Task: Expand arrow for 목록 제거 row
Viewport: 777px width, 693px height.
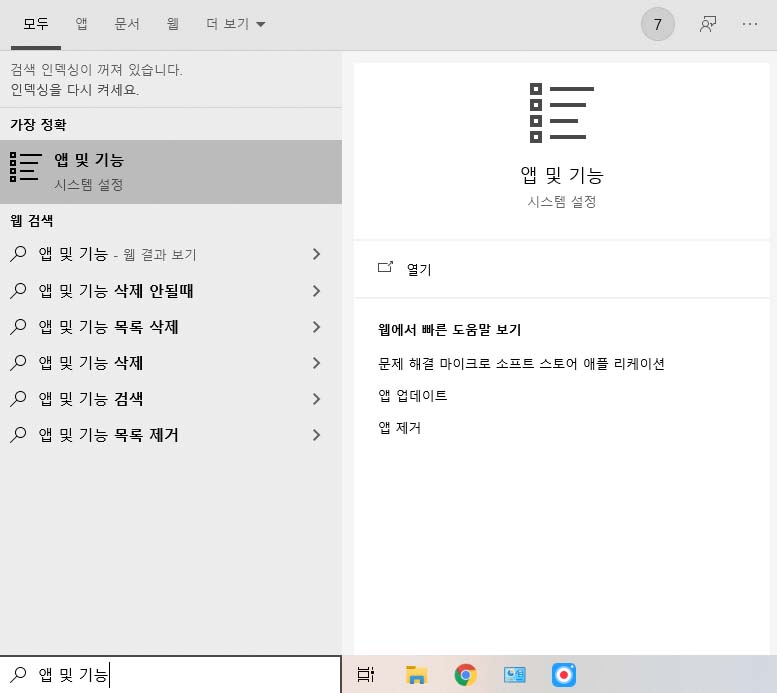Action: 317,435
